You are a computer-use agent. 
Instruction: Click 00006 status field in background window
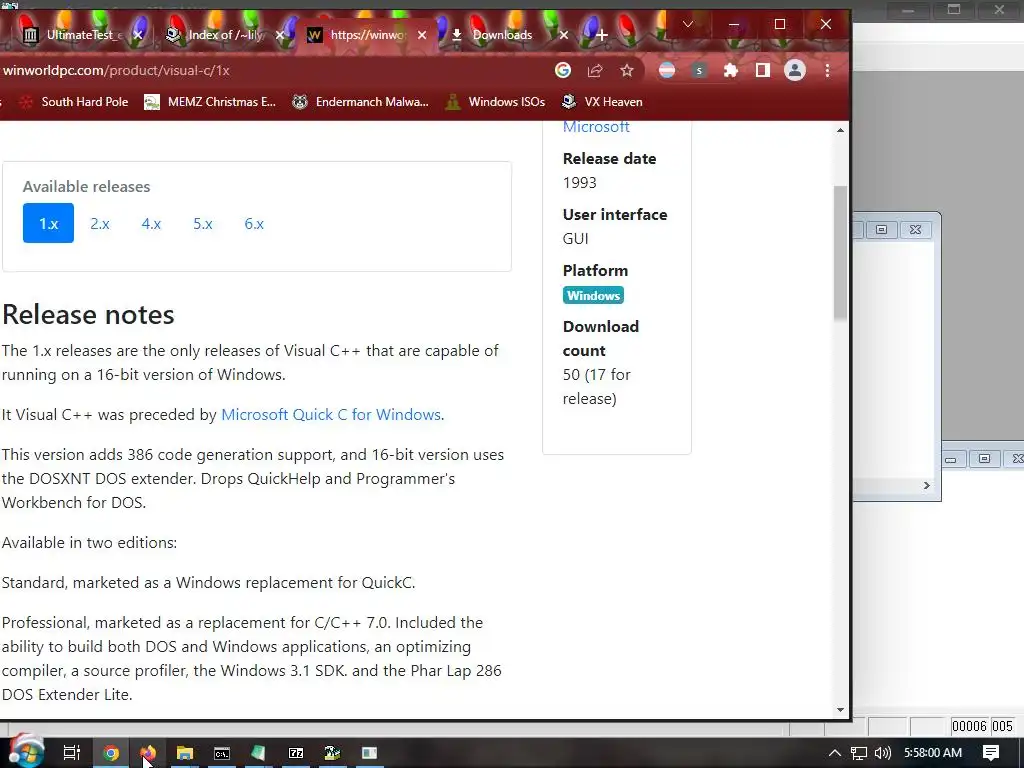(x=969, y=726)
